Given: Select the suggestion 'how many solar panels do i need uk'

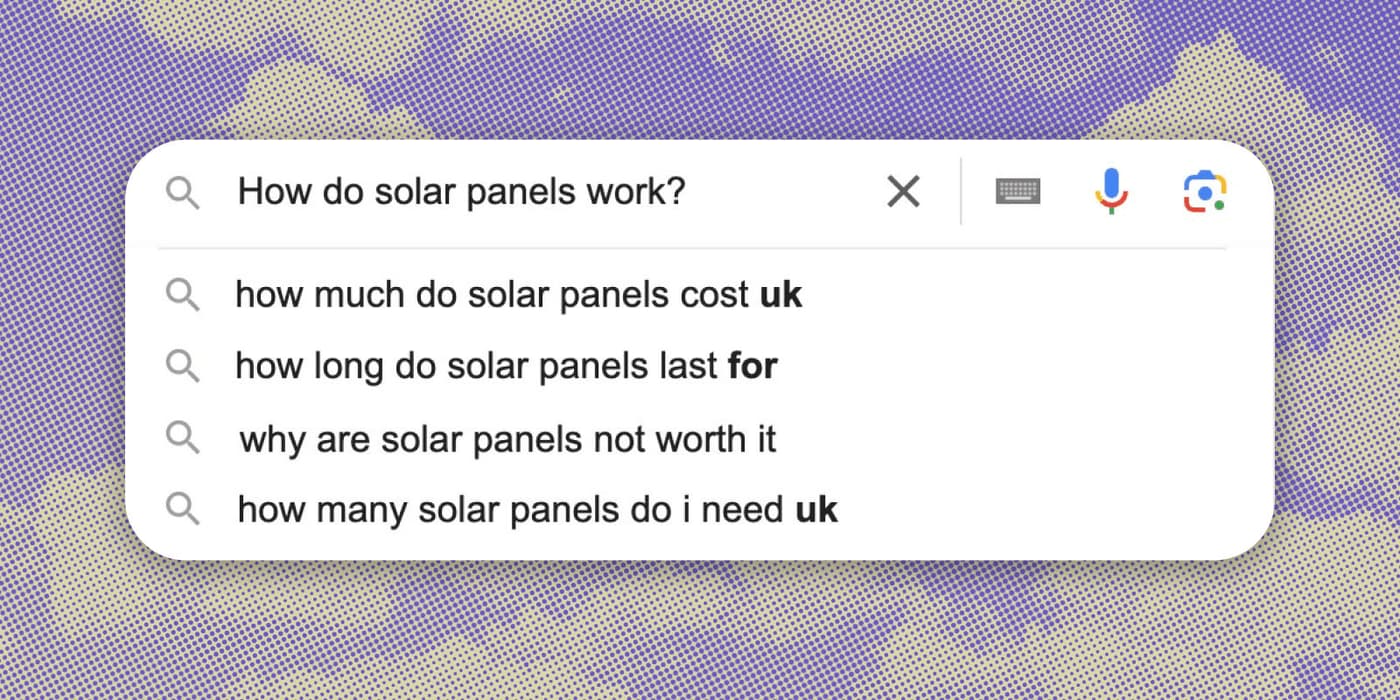Looking at the screenshot, I should (x=536, y=509).
